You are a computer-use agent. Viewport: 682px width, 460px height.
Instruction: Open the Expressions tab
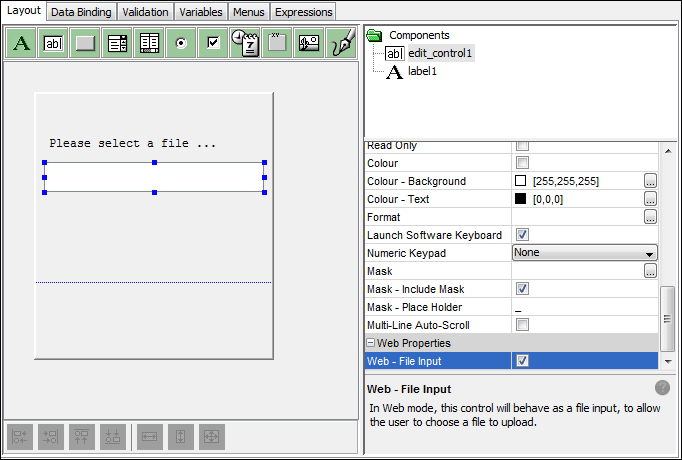point(302,11)
